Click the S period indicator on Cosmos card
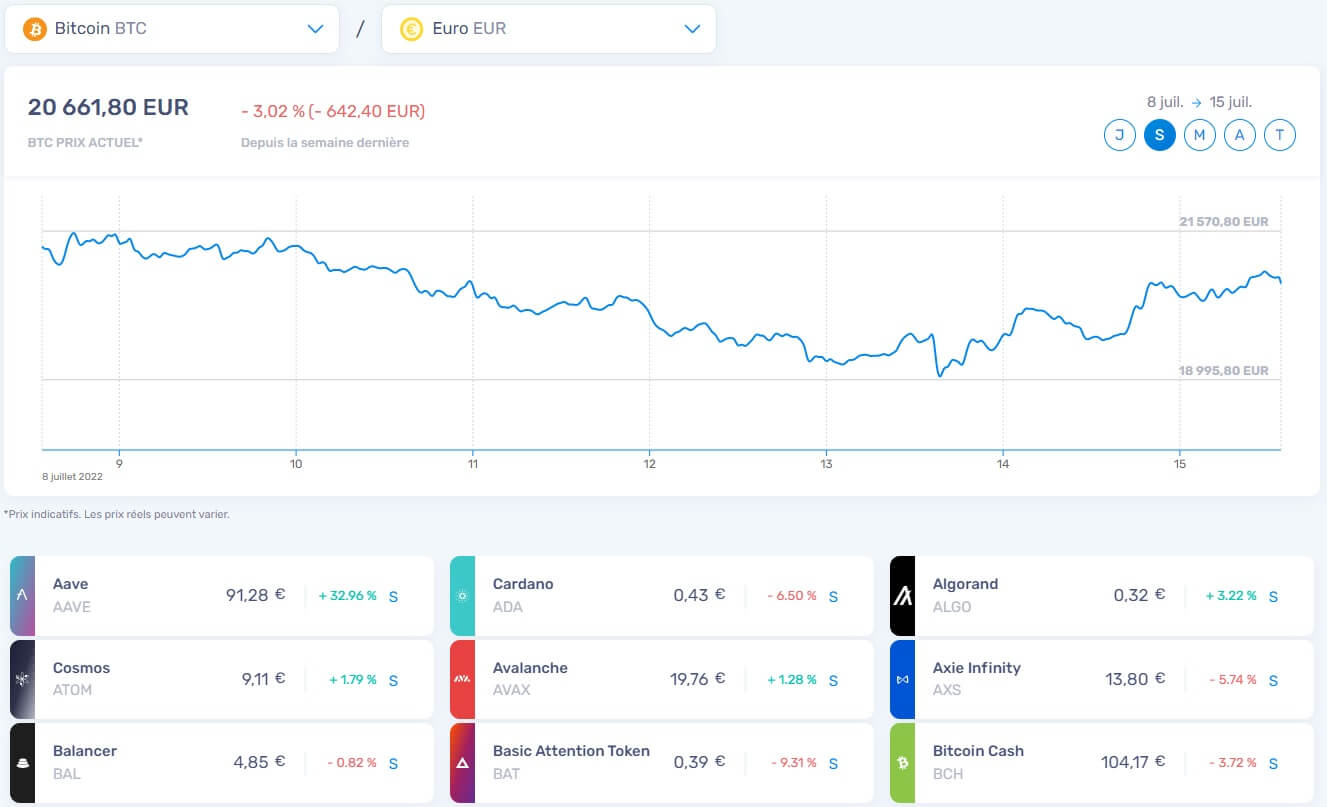The width and height of the screenshot is (1327, 807). 393,680
